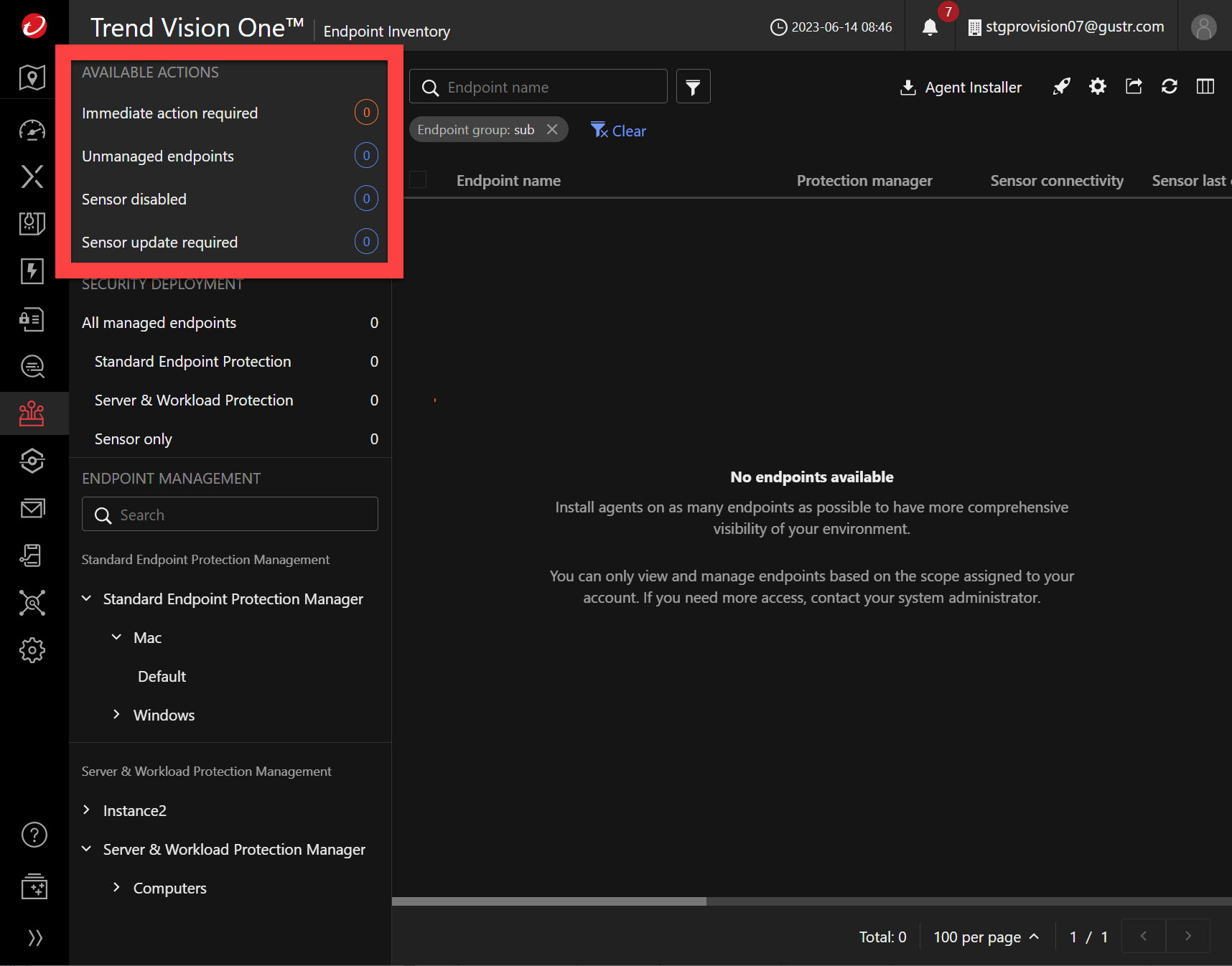
Task: Remove the Endpoint group: sub filter chip
Action: (552, 129)
